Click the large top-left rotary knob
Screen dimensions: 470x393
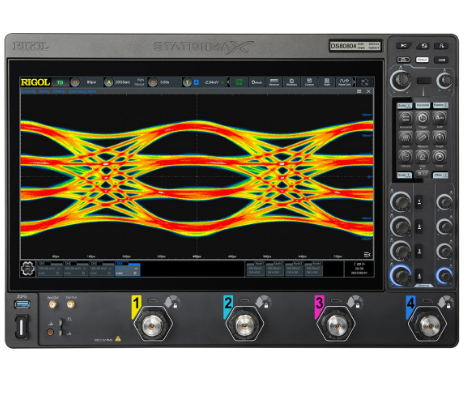[x=401, y=80]
